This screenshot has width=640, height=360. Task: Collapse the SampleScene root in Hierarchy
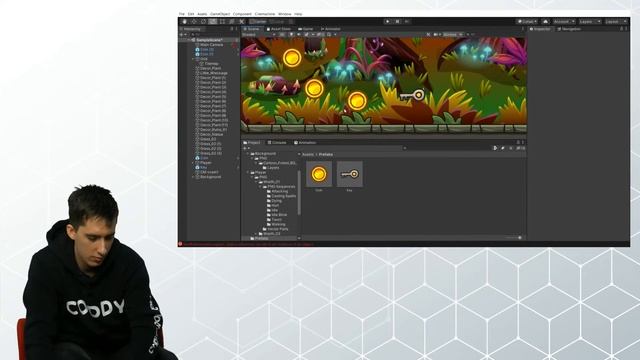[189, 40]
